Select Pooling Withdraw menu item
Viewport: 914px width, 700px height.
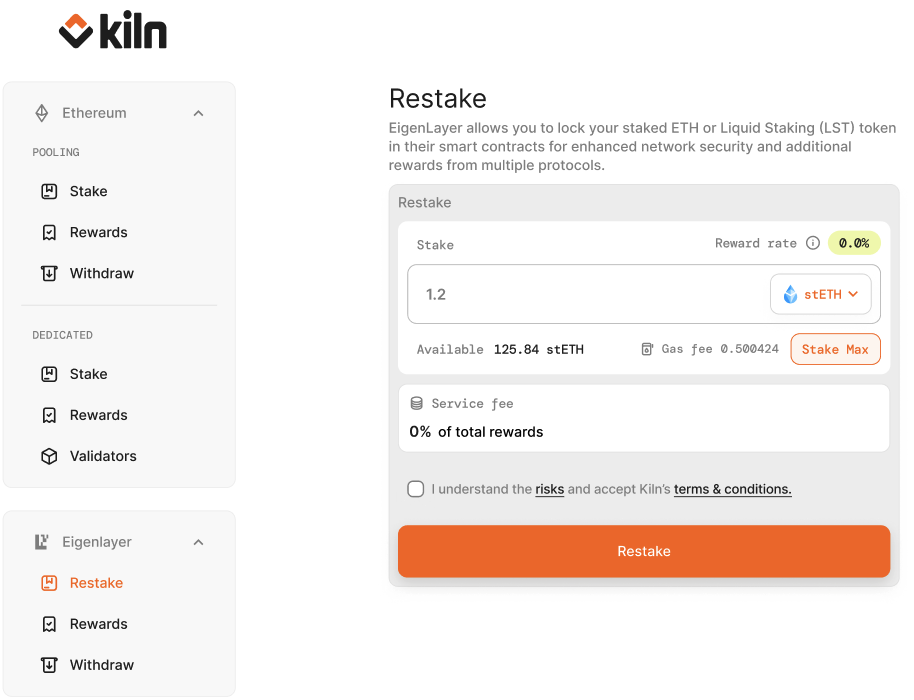pyautogui.click(x=101, y=273)
